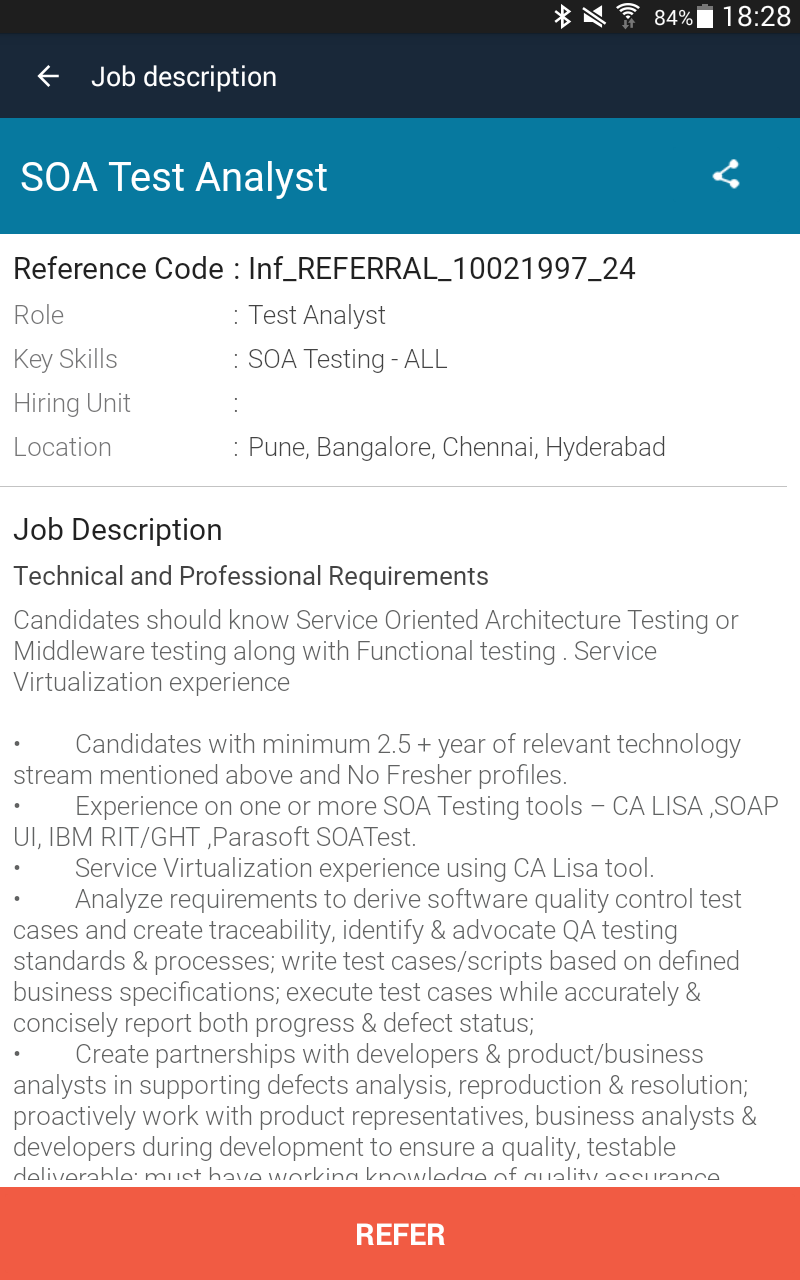The height and width of the screenshot is (1280, 800).
Task: Tap the Test Analyst role value
Action: (x=317, y=315)
